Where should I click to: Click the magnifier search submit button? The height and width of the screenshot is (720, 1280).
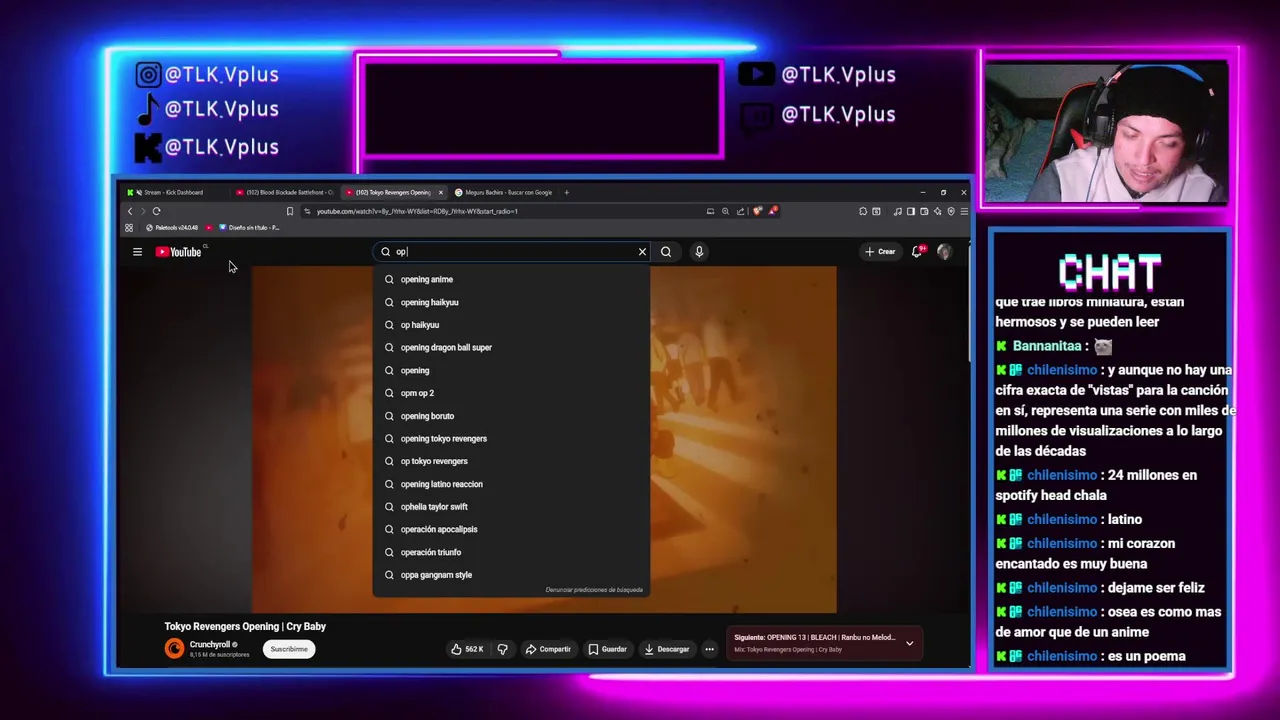point(666,252)
